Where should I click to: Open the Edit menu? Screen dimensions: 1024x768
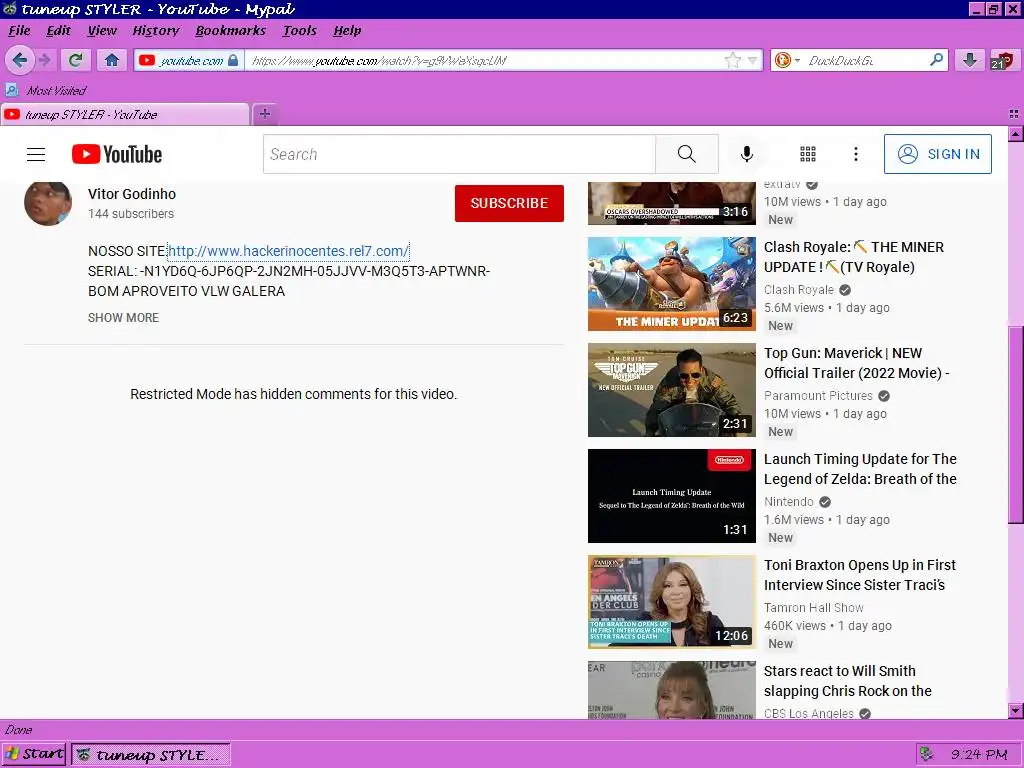(x=58, y=31)
